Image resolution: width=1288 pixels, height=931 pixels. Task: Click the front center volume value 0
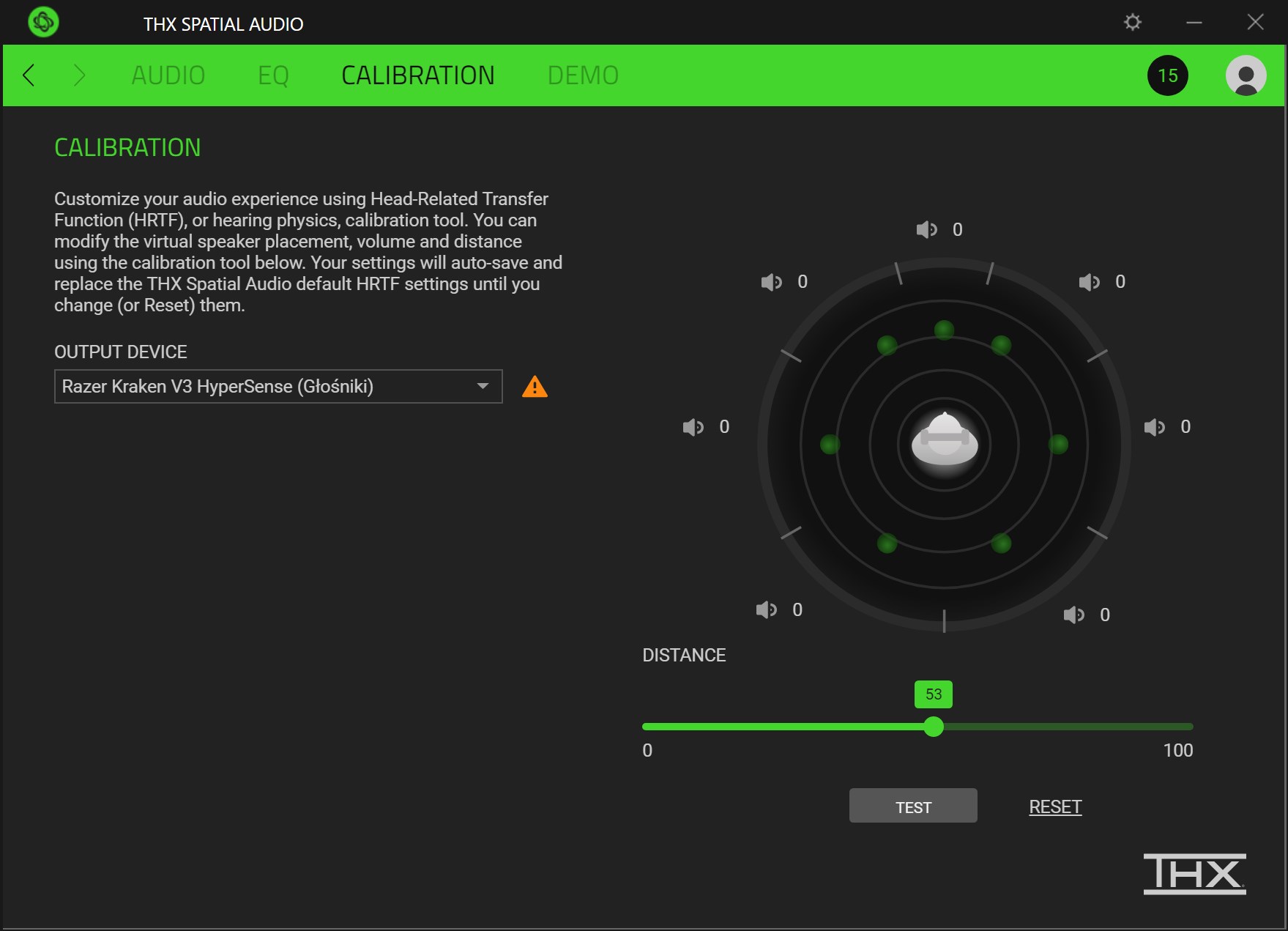point(957,229)
